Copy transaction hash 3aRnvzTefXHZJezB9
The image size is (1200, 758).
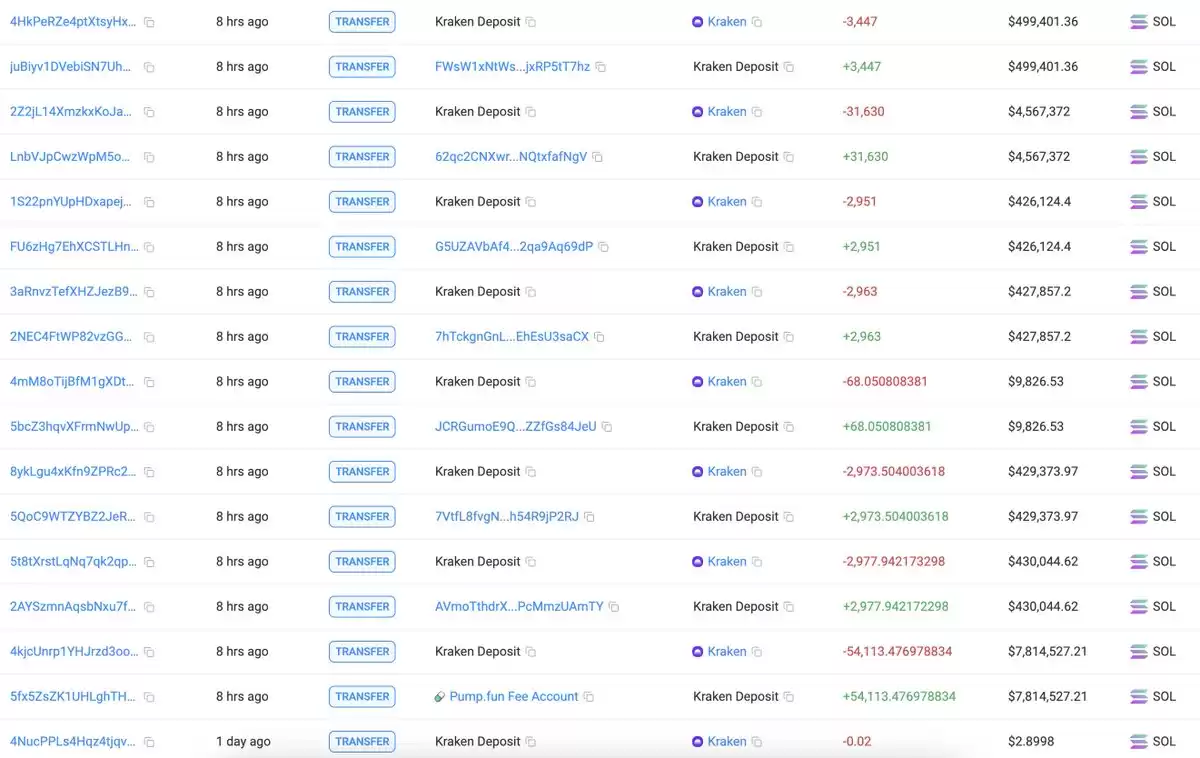[x=149, y=292]
